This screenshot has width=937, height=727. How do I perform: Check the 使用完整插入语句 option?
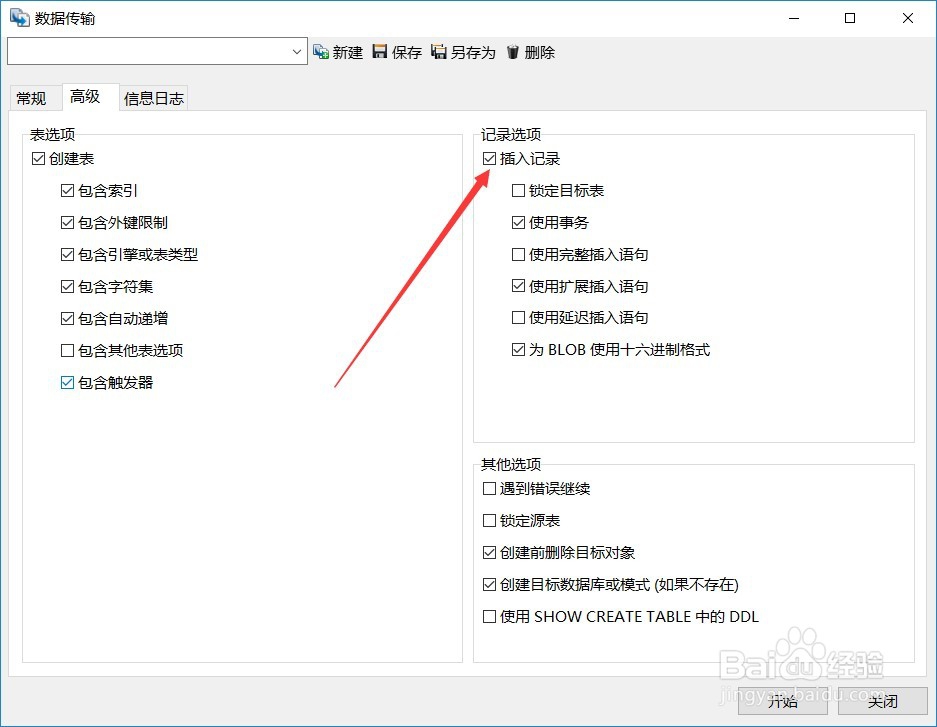click(x=518, y=254)
